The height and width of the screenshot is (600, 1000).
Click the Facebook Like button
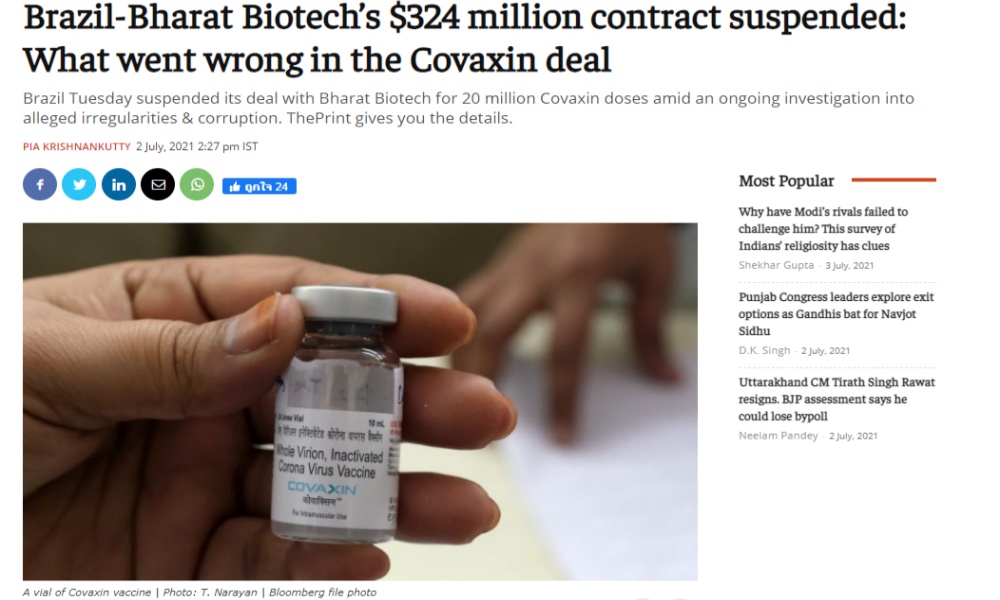(259, 186)
